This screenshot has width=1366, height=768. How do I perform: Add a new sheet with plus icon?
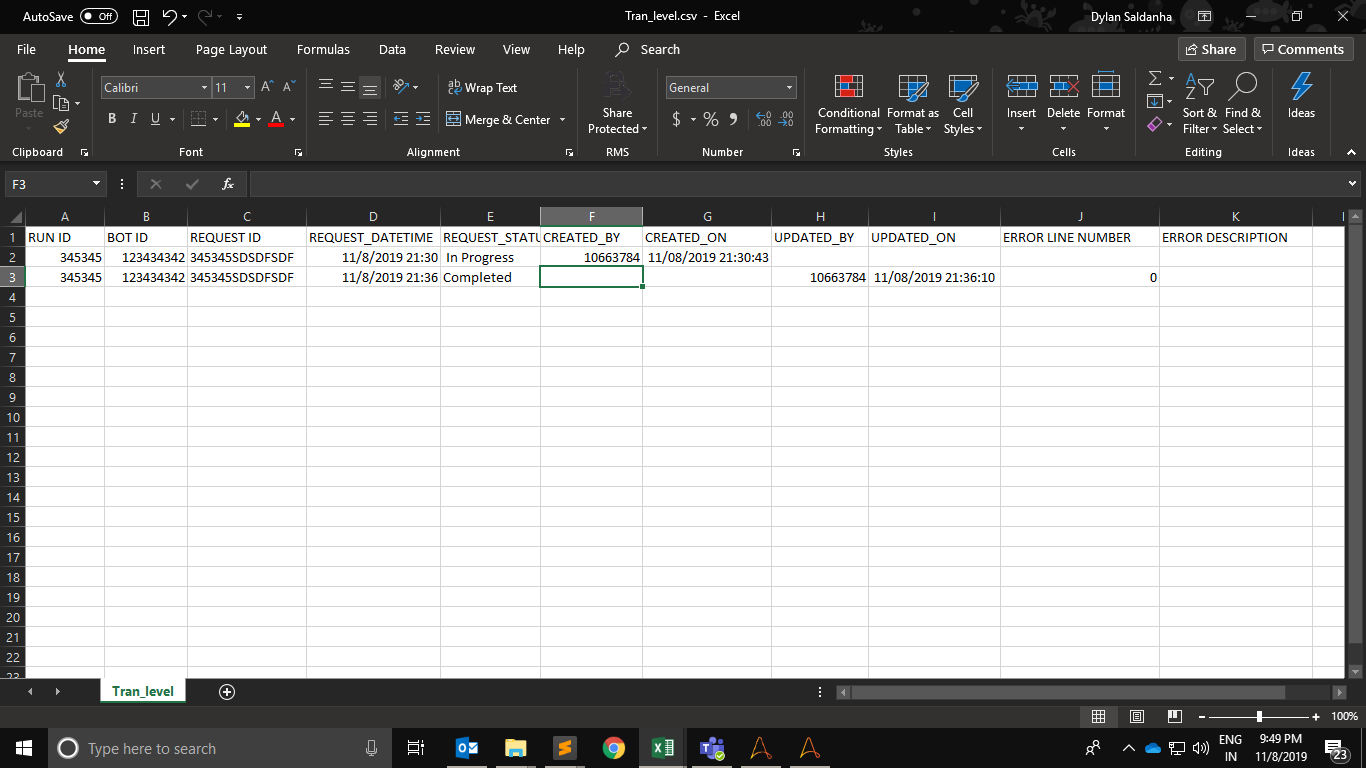[227, 692]
